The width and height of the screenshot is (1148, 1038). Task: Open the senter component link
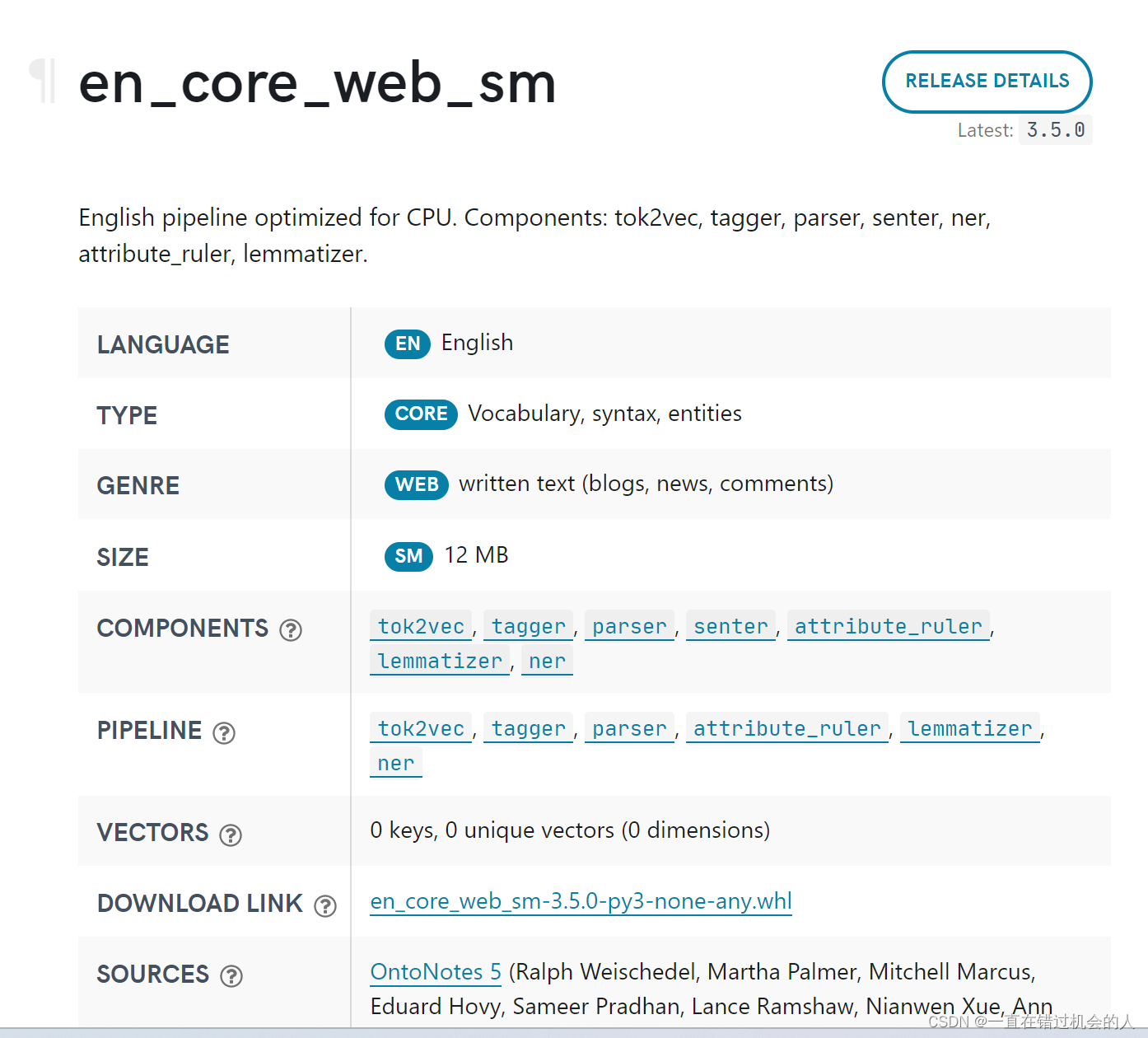click(730, 626)
